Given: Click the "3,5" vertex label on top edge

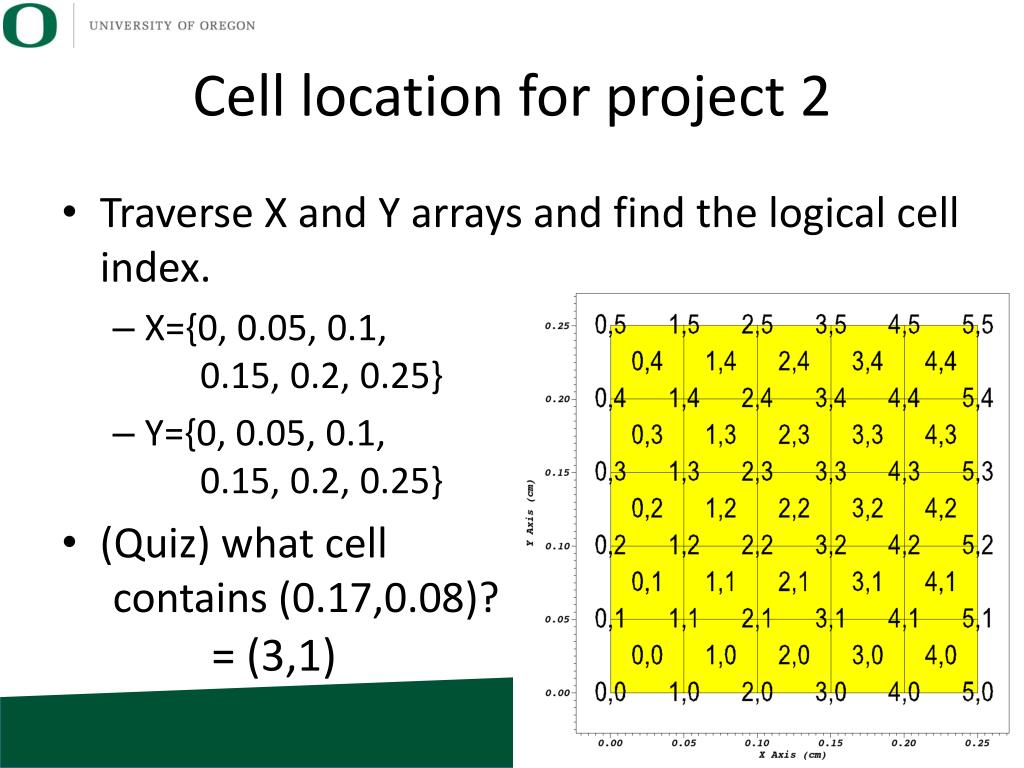Looking at the screenshot, I should click(831, 325).
